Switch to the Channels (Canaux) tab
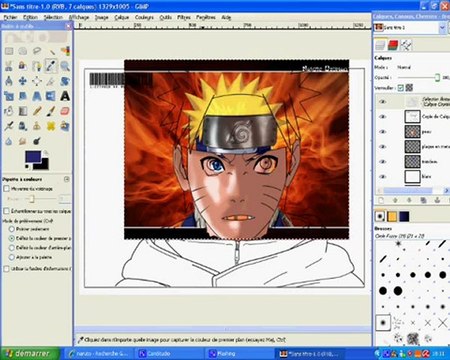The image size is (450, 360). pos(393,45)
